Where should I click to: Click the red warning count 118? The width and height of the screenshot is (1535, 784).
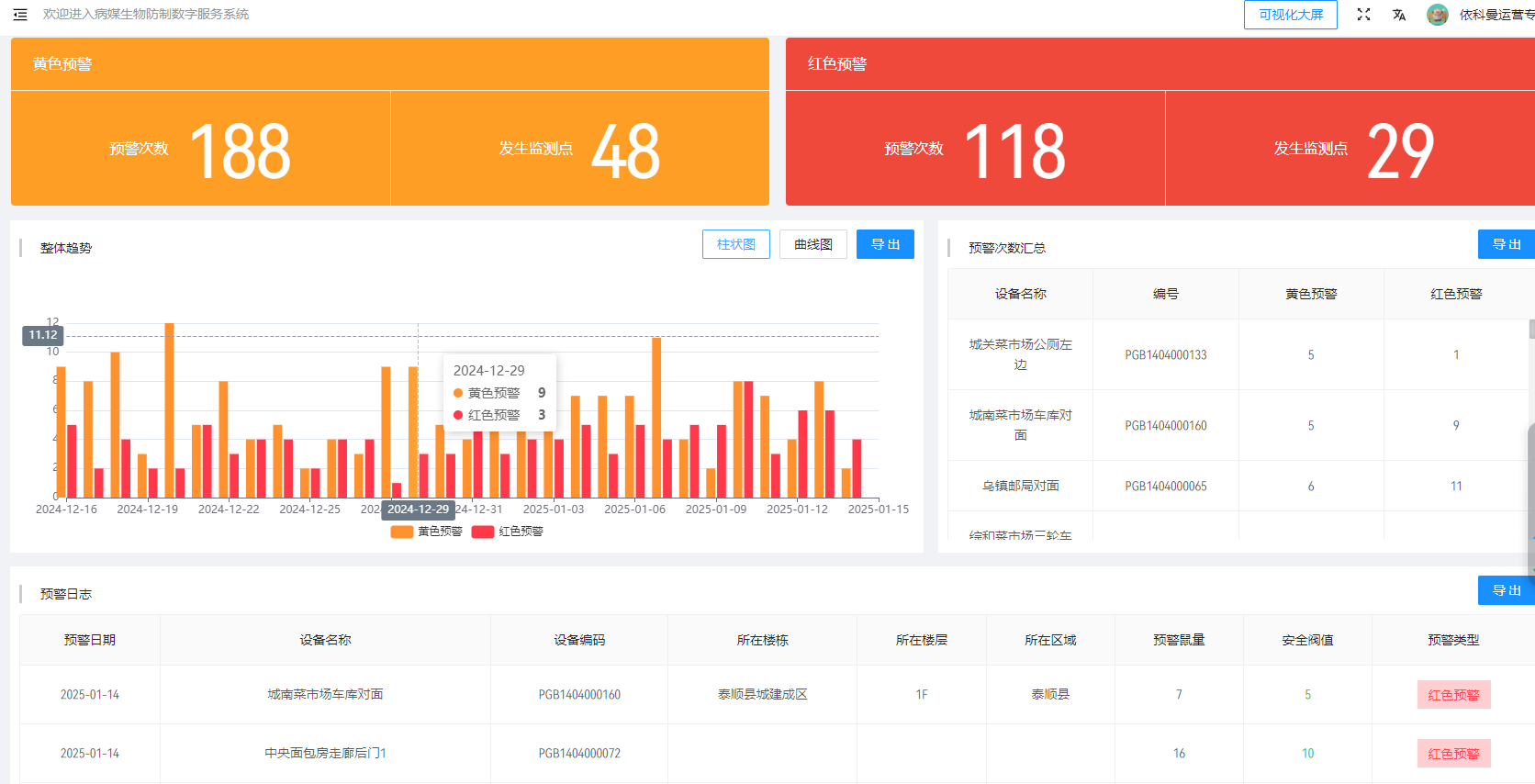(1015, 151)
